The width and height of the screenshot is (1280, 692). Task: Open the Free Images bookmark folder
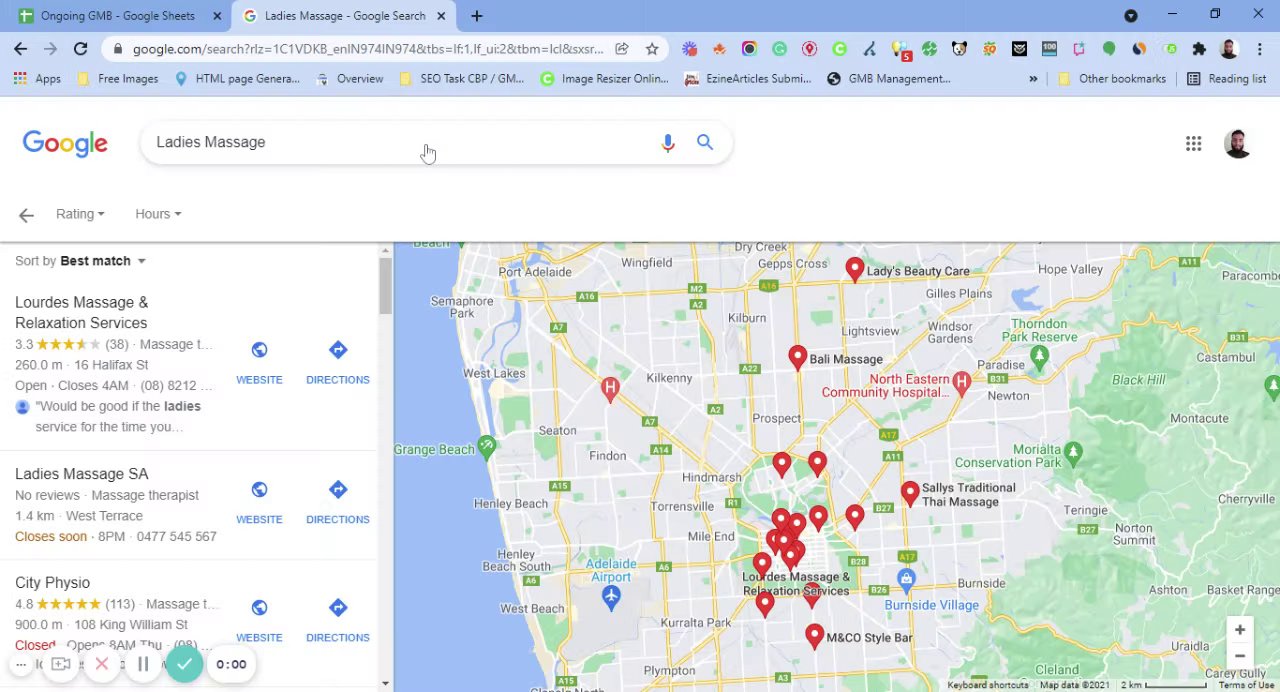click(117, 79)
